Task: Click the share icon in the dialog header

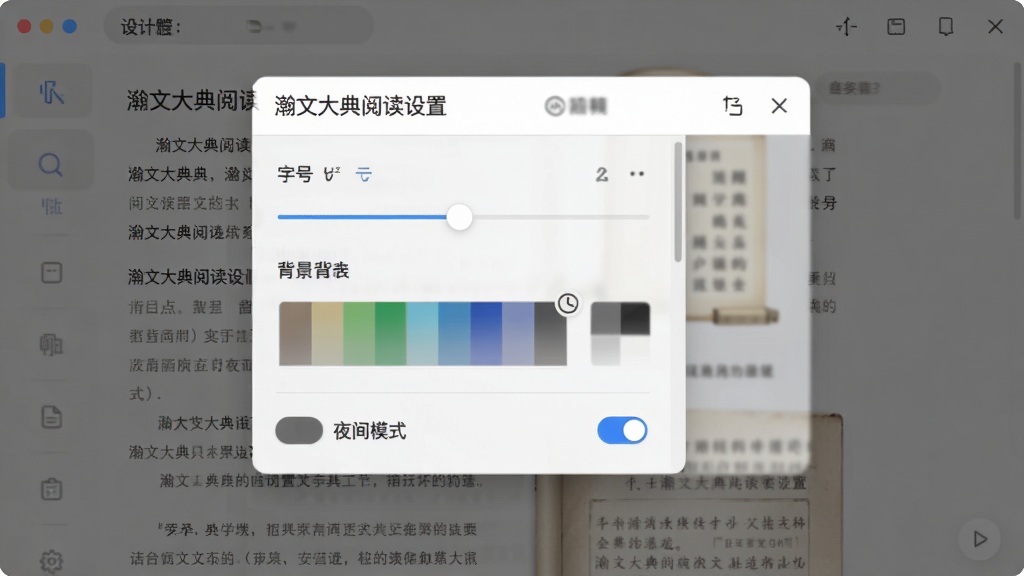Action: point(733,106)
